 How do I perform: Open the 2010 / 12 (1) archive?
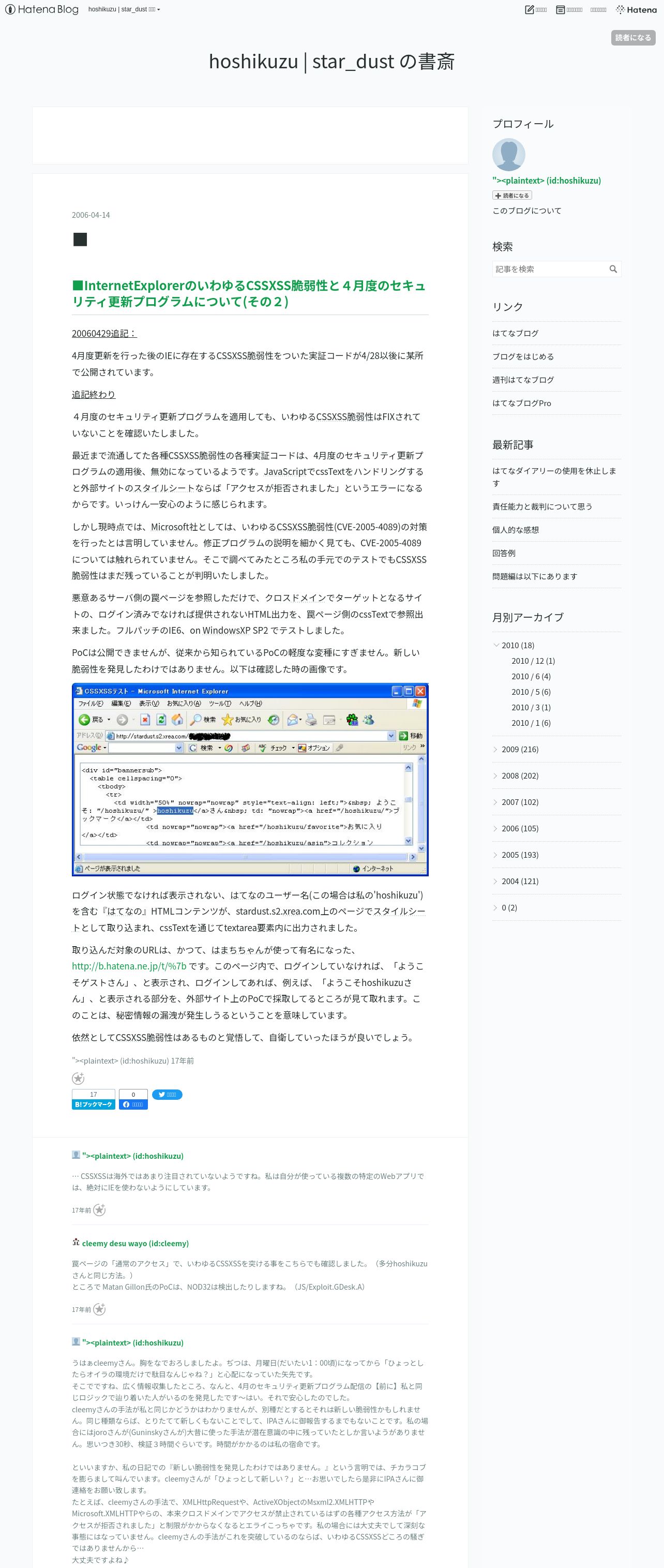(x=533, y=661)
